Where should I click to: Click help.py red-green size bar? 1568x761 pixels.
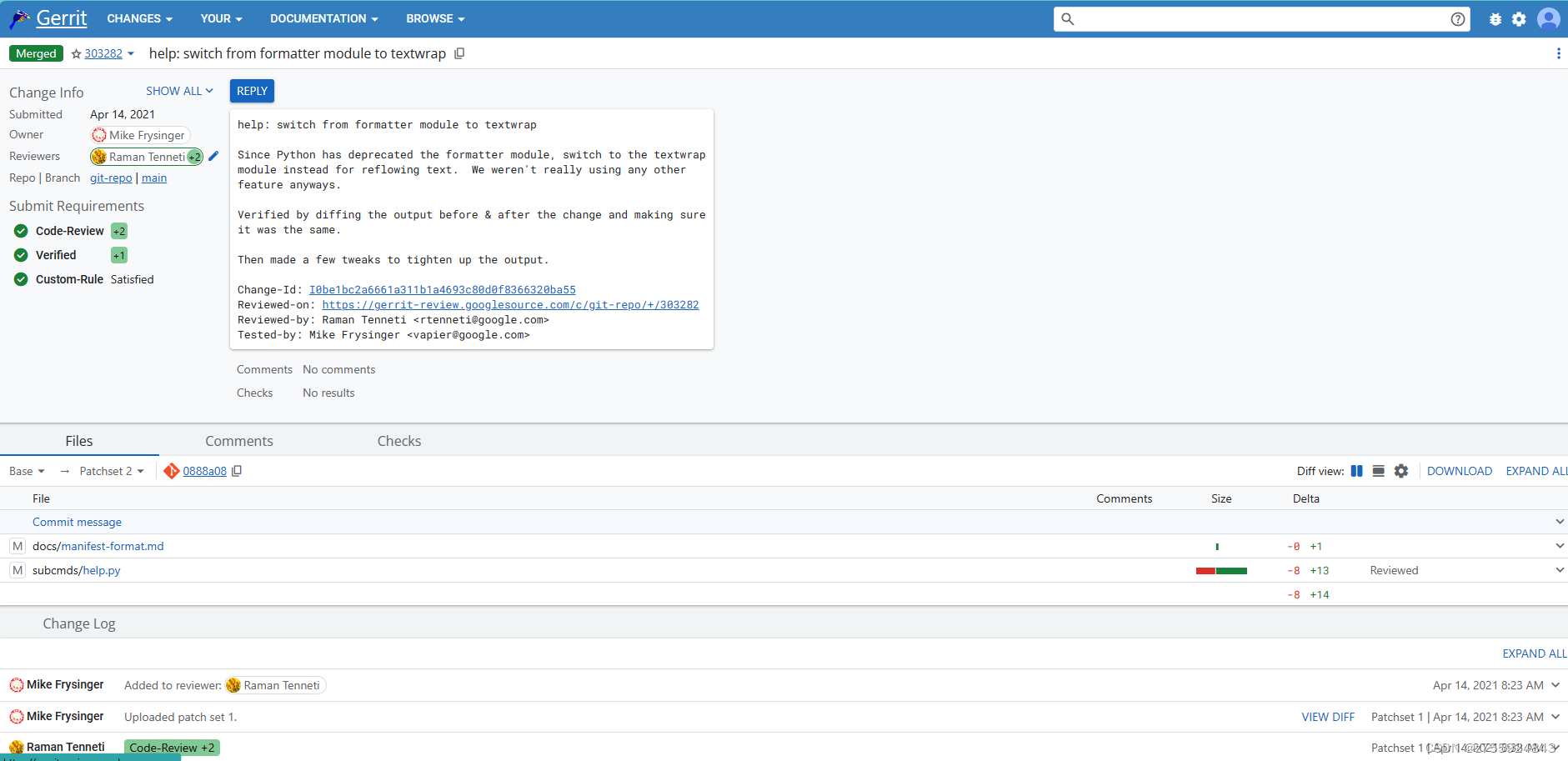pos(1221,571)
